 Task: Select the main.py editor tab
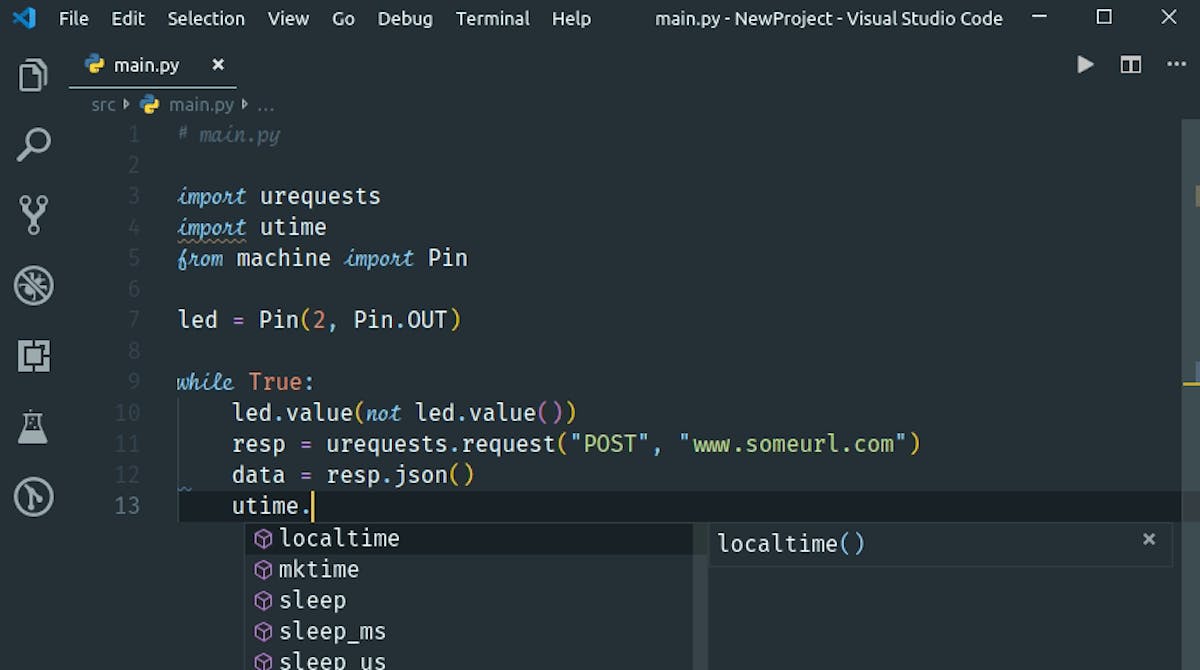click(145, 65)
